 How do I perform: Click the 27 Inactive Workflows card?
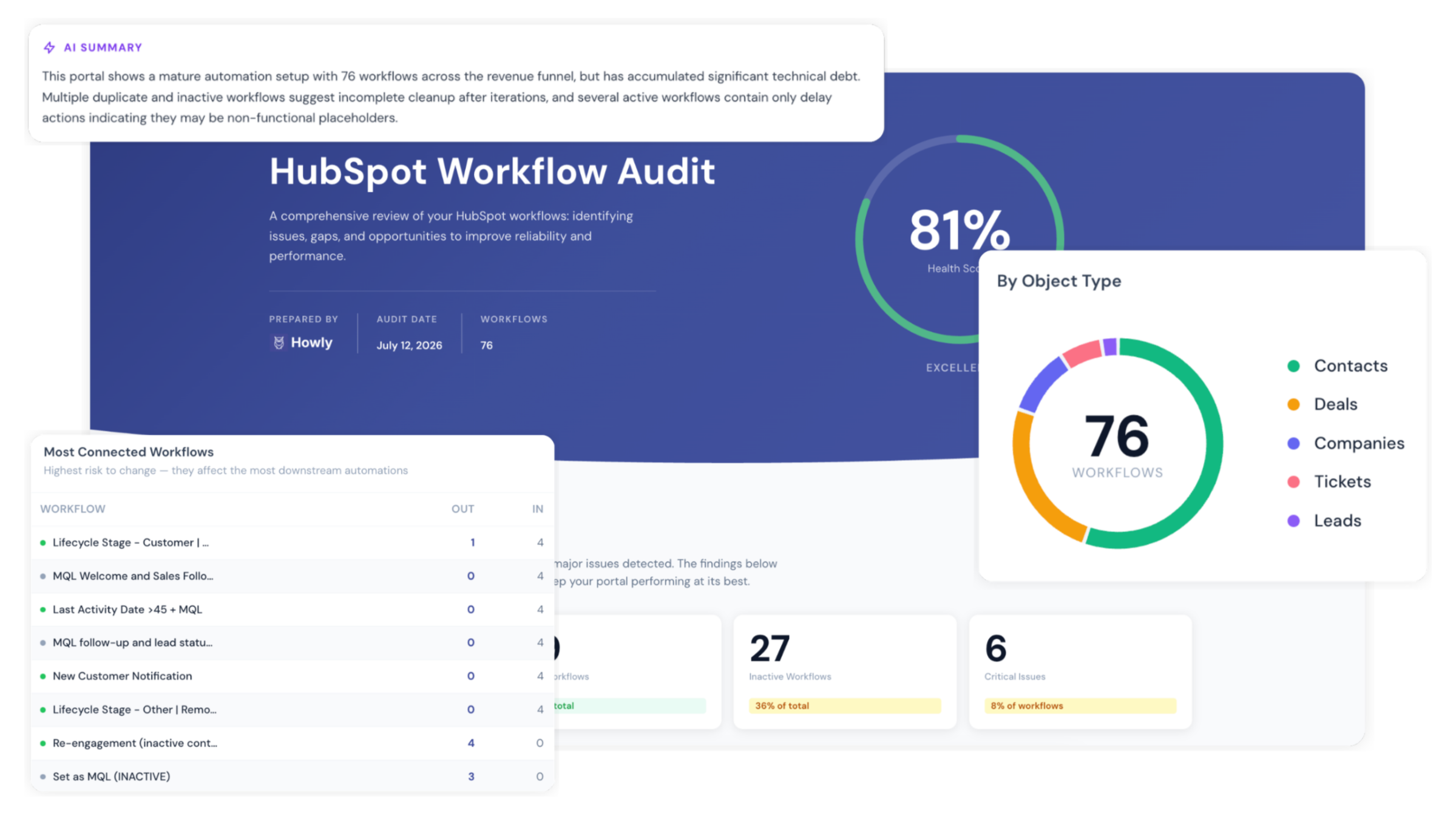[845, 671]
